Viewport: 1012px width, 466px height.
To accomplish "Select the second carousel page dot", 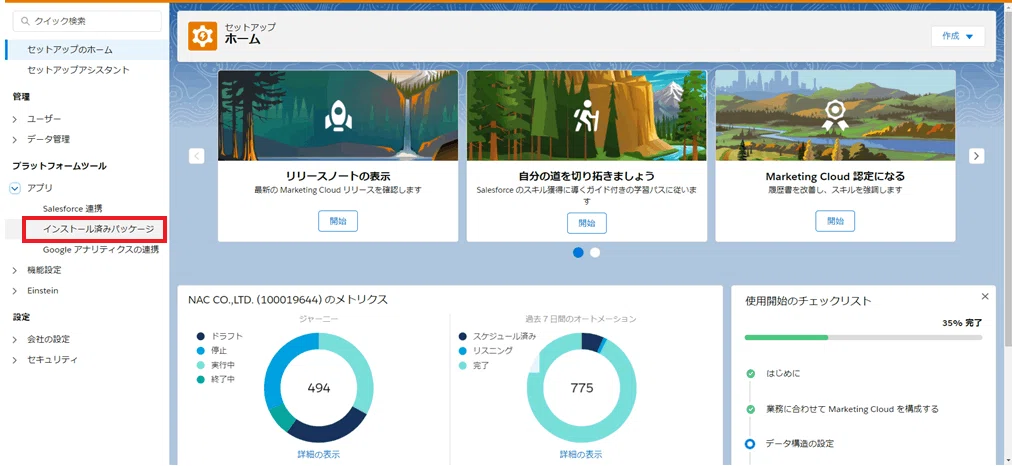I will [595, 252].
